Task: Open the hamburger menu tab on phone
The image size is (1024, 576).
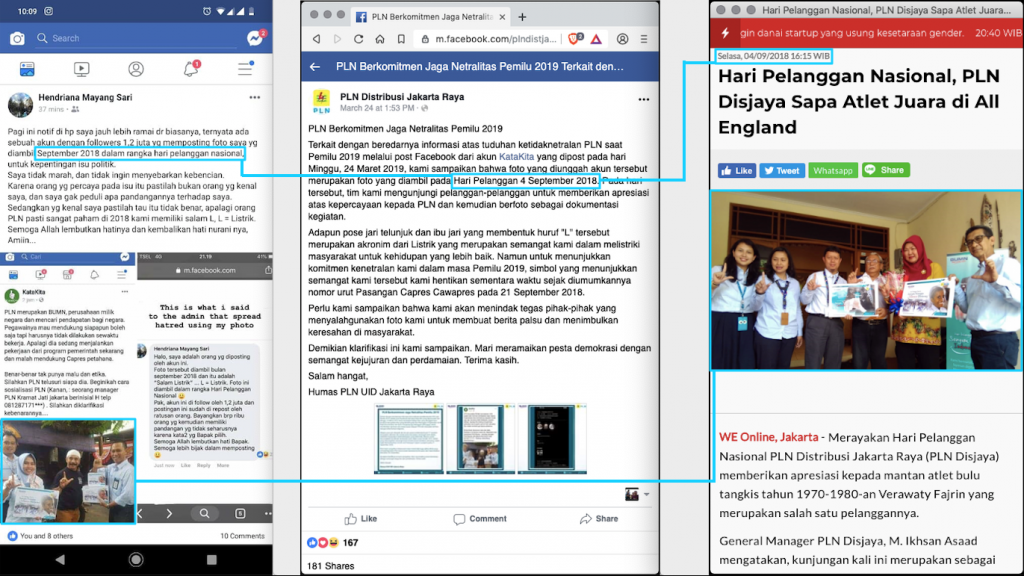Action: tap(245, 69)
